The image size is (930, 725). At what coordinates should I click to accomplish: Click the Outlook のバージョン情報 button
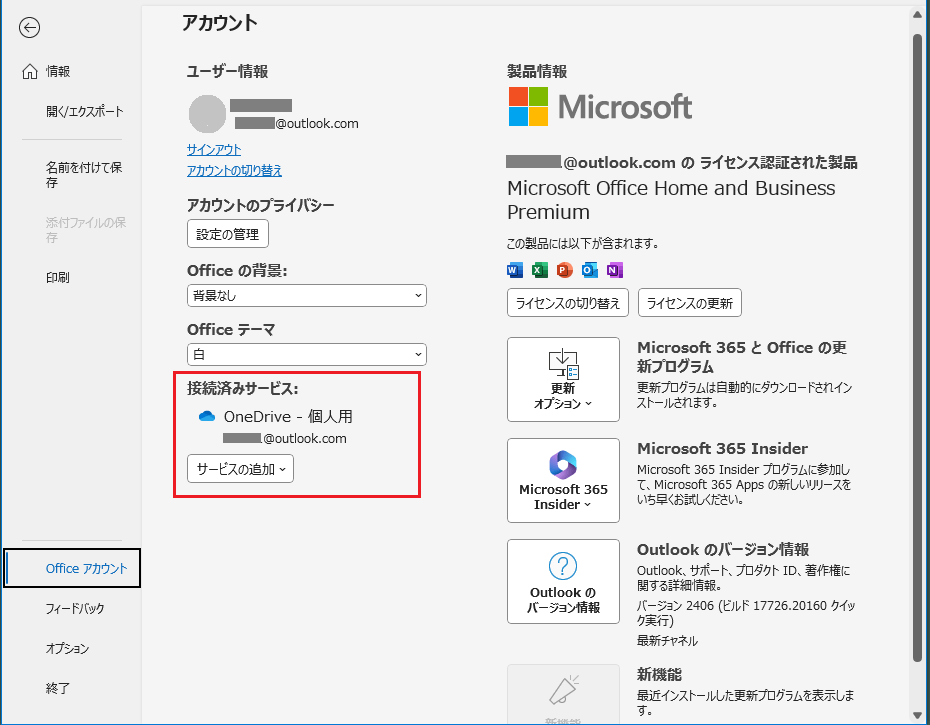click(563, 581)
